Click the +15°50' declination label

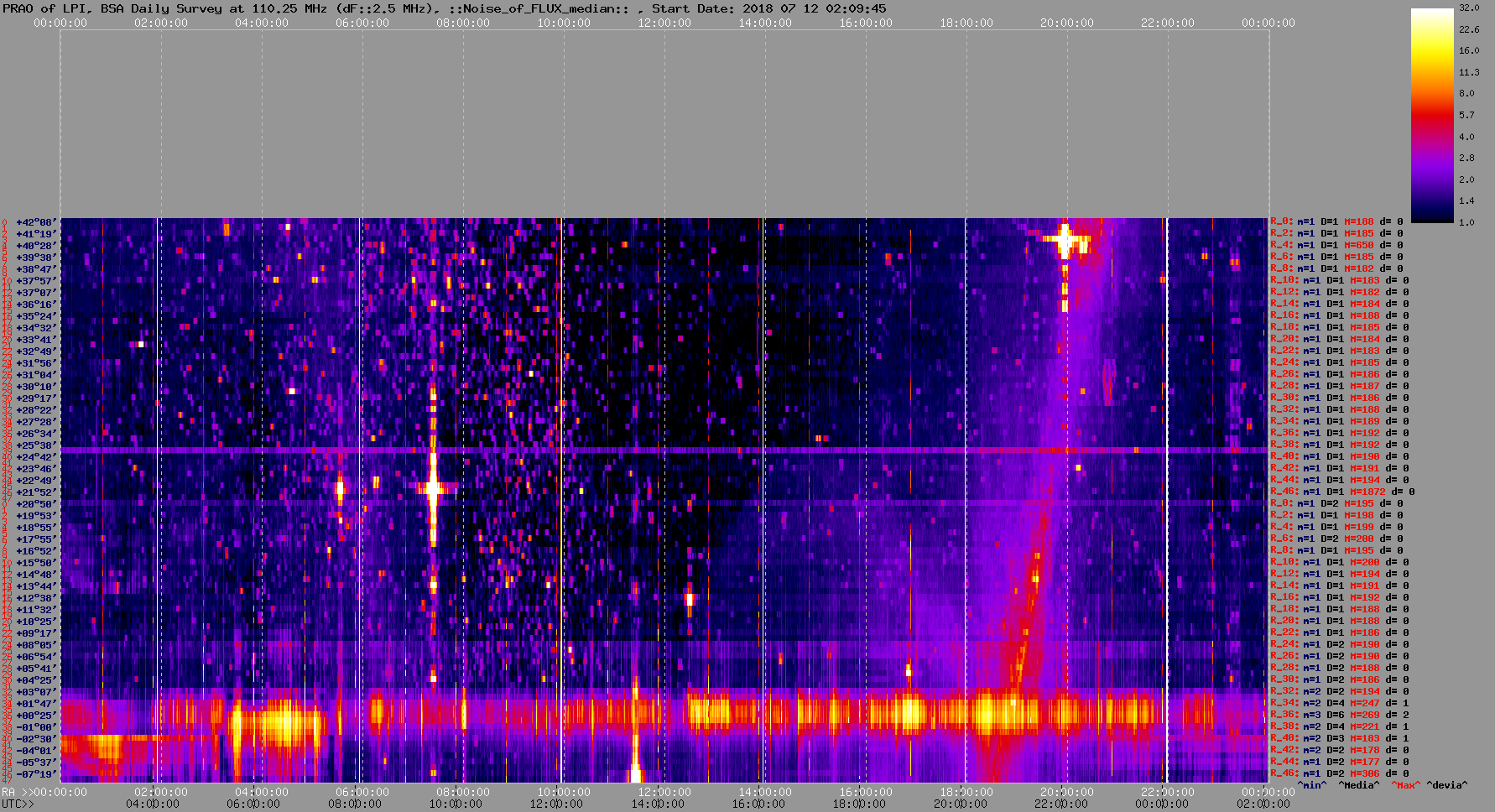click(36, 563)
